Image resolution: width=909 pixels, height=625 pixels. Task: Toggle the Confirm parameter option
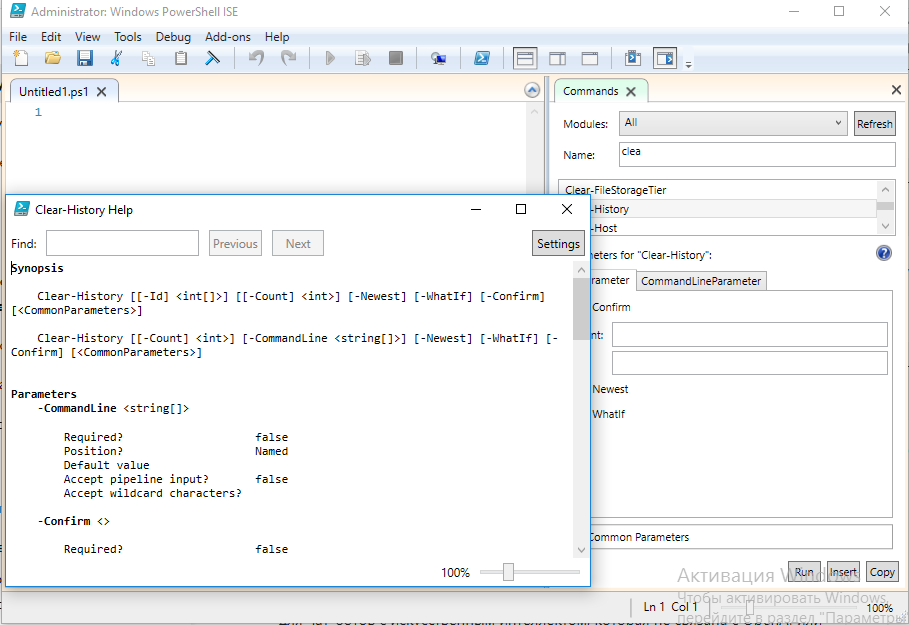coord(611,307)
